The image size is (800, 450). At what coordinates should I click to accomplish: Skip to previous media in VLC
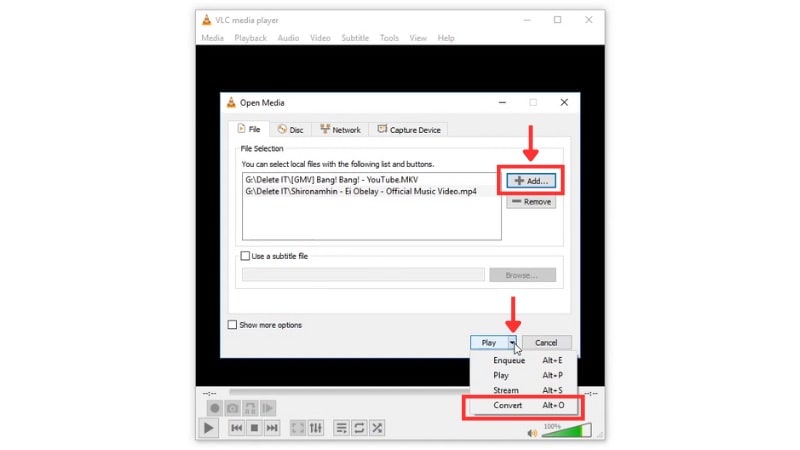coord(236,428)
